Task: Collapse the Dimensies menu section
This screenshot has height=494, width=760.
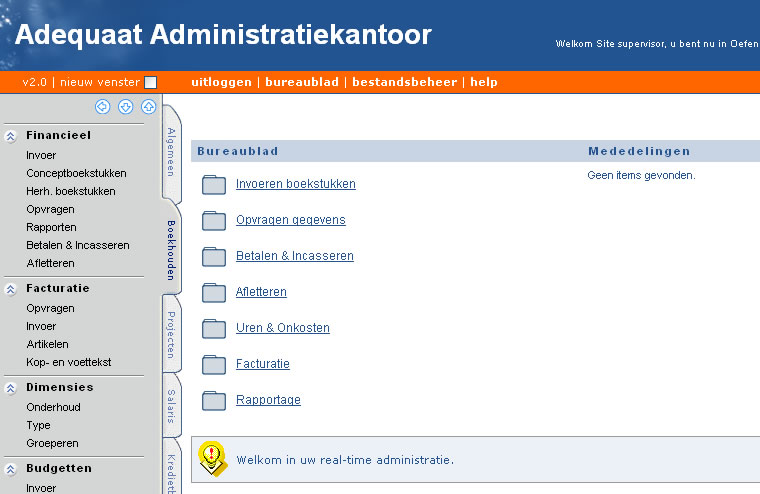Action: pyautogui.click(x=11, y=388)
